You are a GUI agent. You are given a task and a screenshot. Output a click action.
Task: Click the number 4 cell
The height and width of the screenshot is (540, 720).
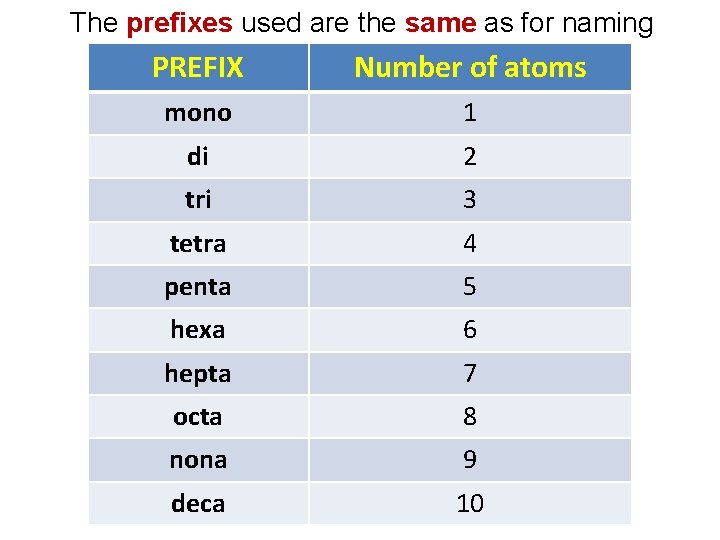click(470, 244)
